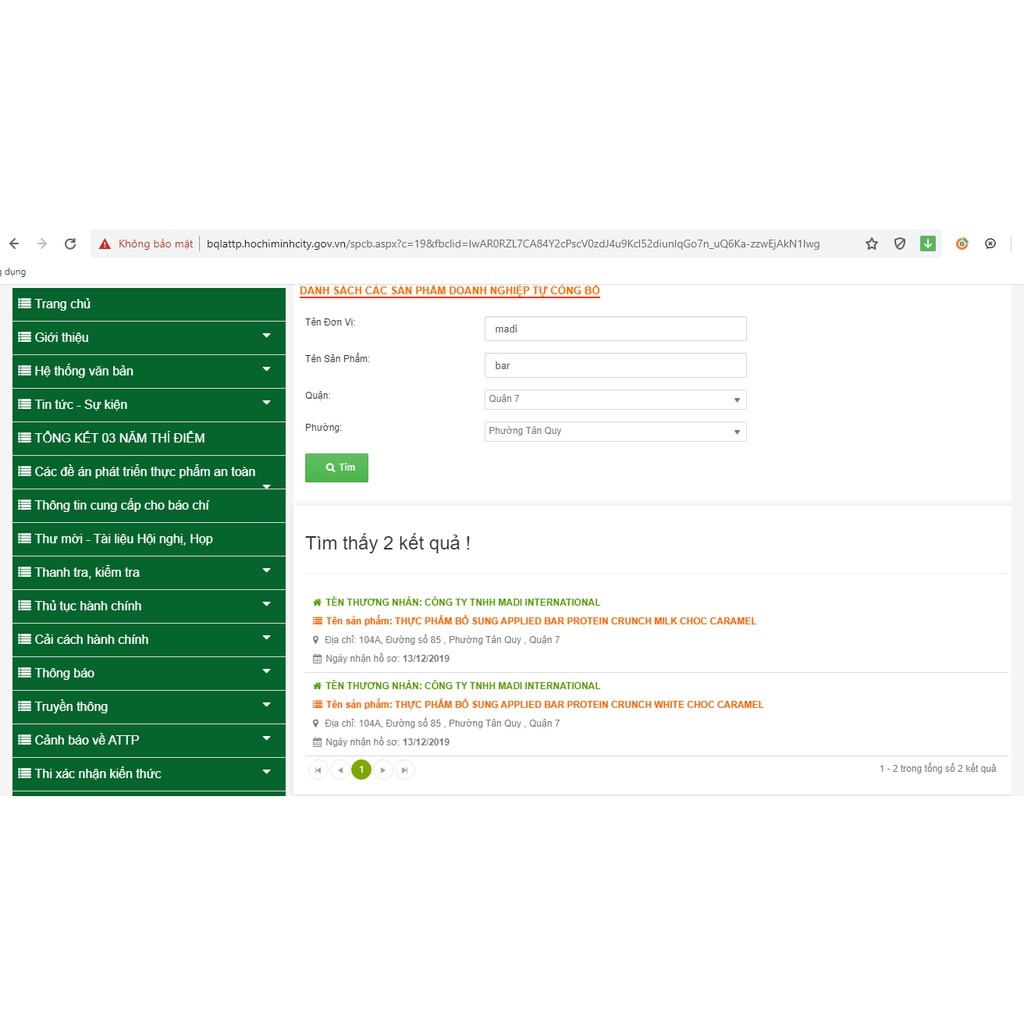This screenshot has height=1024, width=1024.
Task: Open Thông tin cung cấp cho báo chí
Action: [149, 505]
